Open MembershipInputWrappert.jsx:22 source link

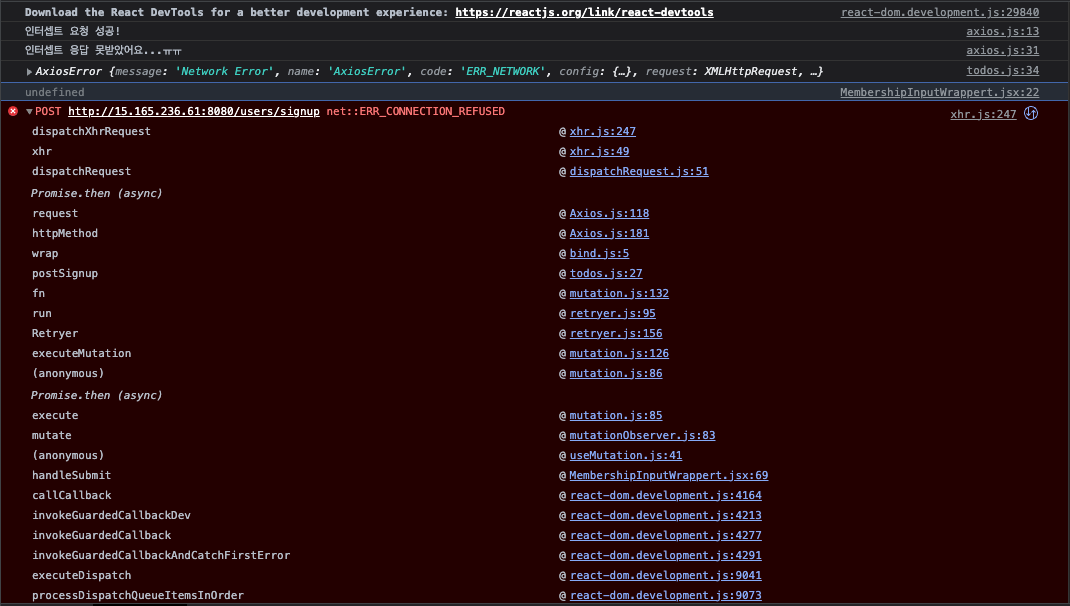[940, 92]
